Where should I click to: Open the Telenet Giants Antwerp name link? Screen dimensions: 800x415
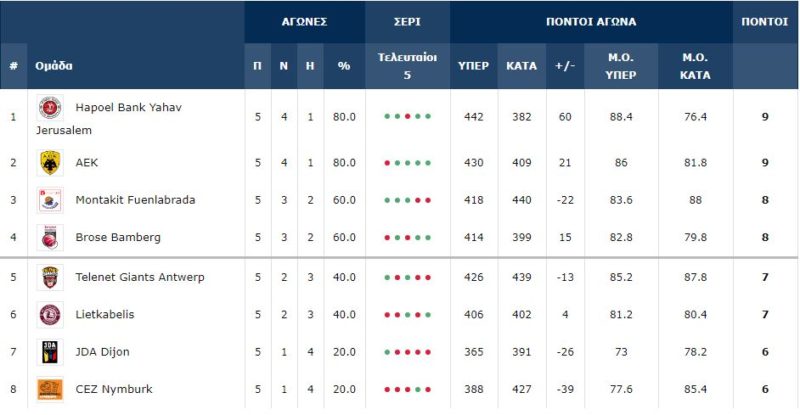tap(140, 277)
